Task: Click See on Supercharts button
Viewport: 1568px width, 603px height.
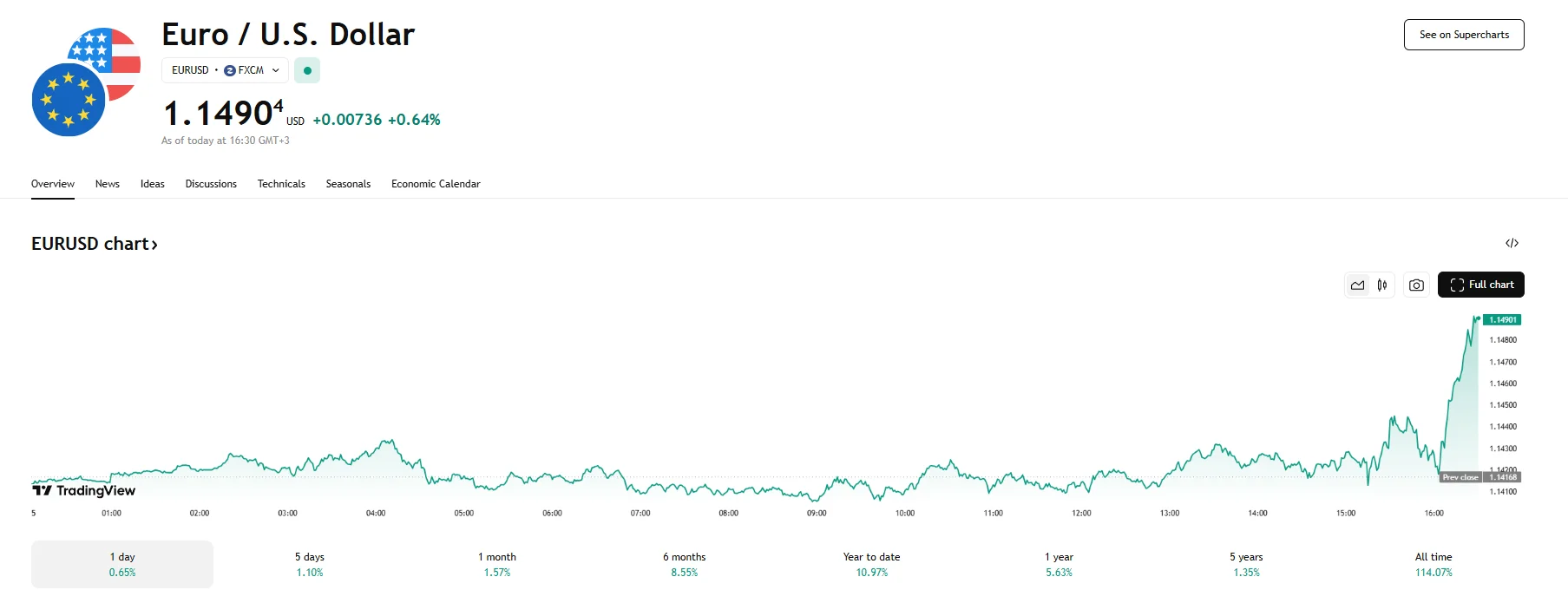Action: (1463, 35)
